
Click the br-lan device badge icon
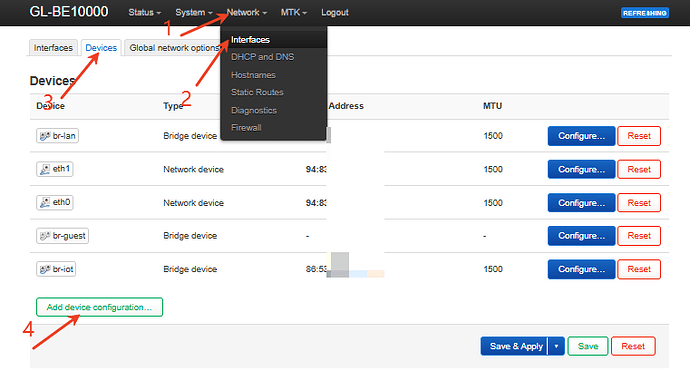pyautogui.click(x=44, y=136)
